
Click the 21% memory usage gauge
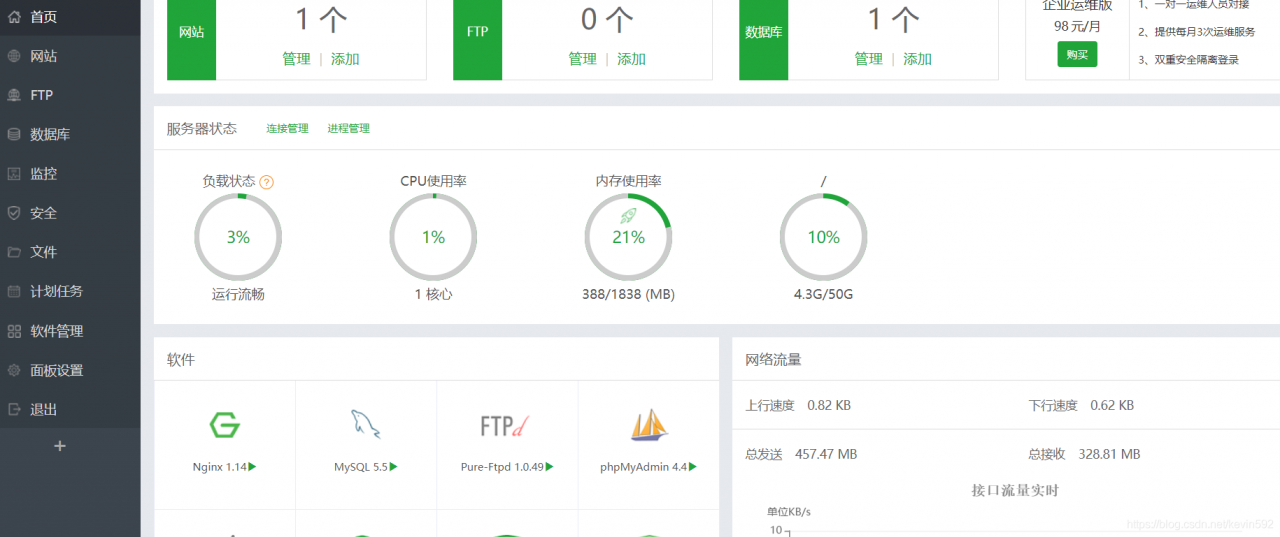pyautogui.click(x=628, y=237)
